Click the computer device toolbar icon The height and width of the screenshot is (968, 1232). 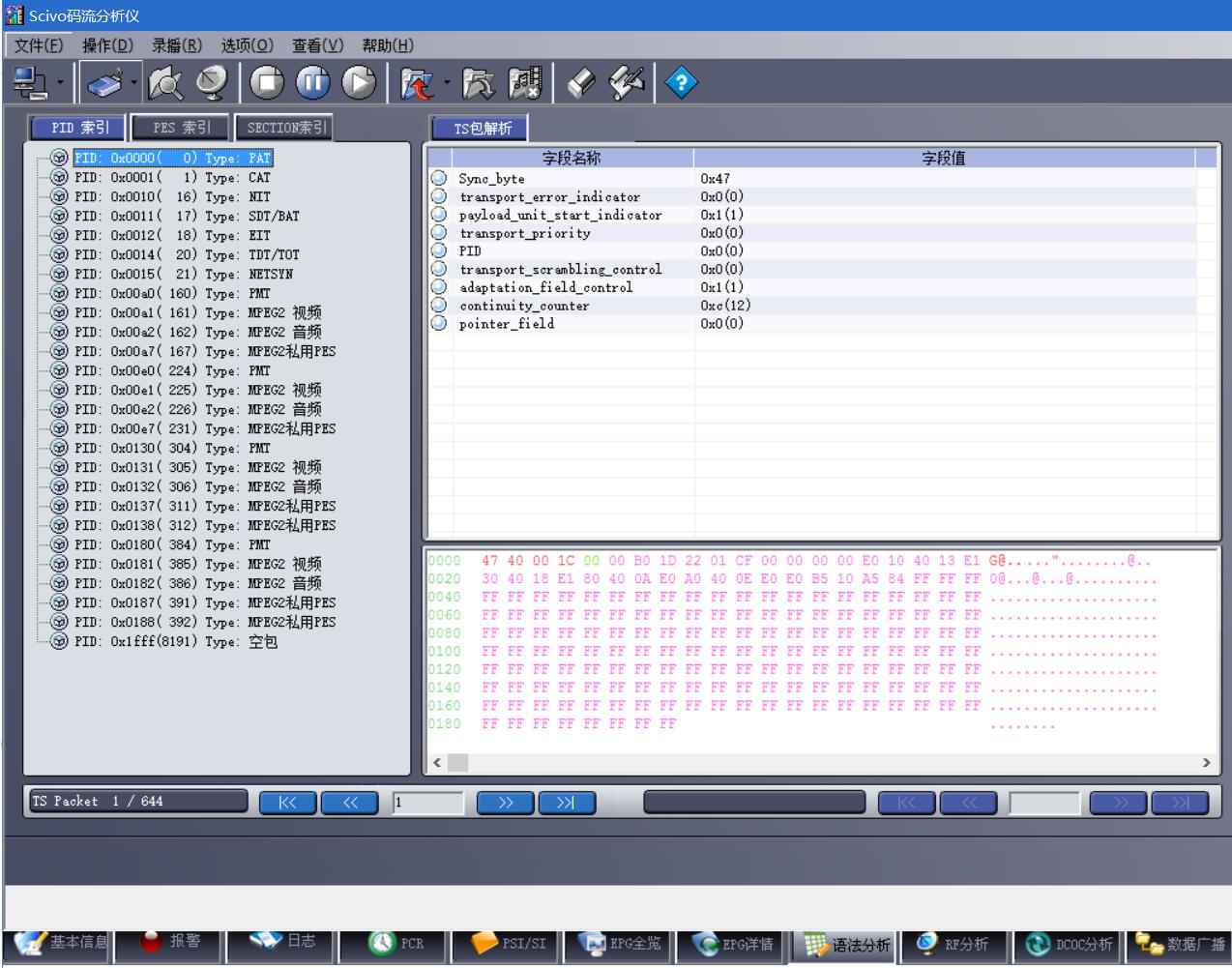[x=31, y=83]
